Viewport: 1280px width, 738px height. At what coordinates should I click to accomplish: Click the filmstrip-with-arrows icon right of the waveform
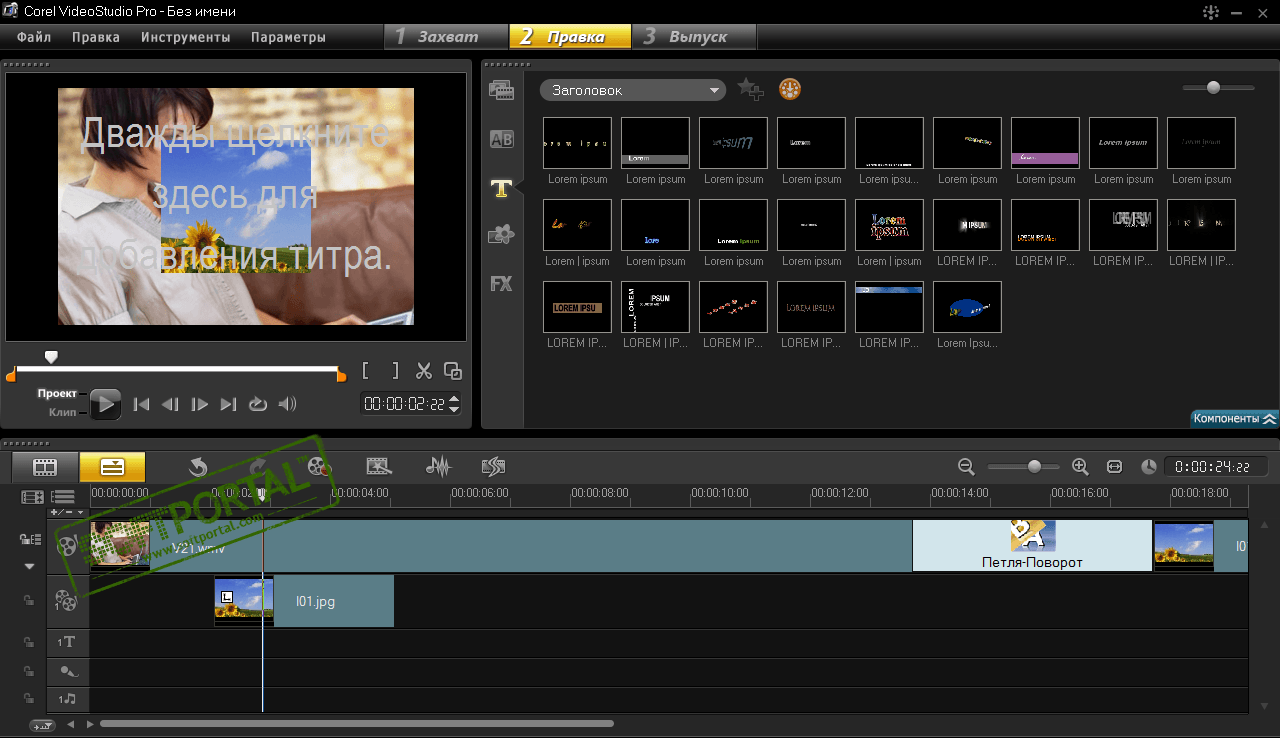tap(493, 466)
